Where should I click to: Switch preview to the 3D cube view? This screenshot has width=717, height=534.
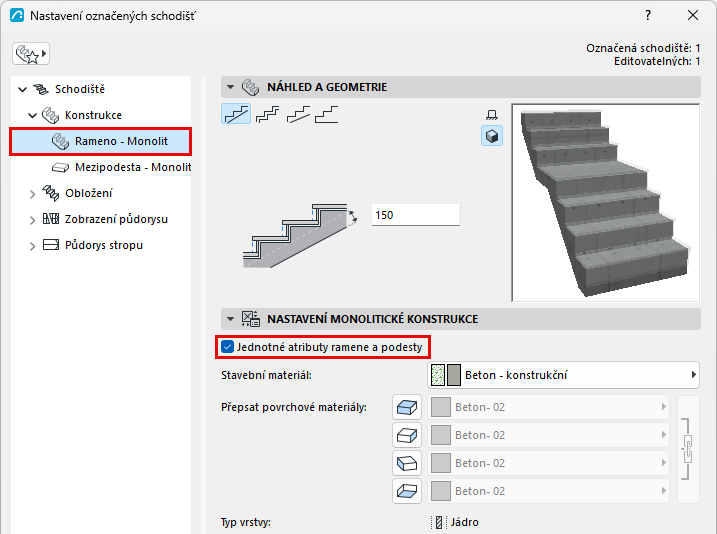[492, 136]
